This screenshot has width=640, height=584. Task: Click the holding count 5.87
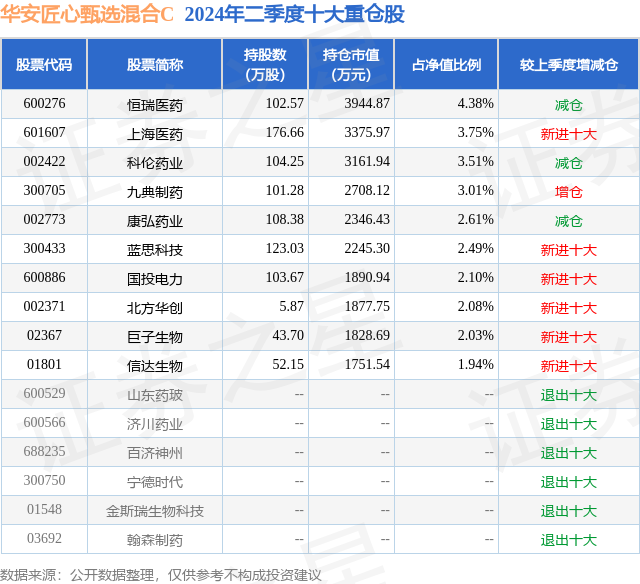pyautogui.click(x=291, y=306)
